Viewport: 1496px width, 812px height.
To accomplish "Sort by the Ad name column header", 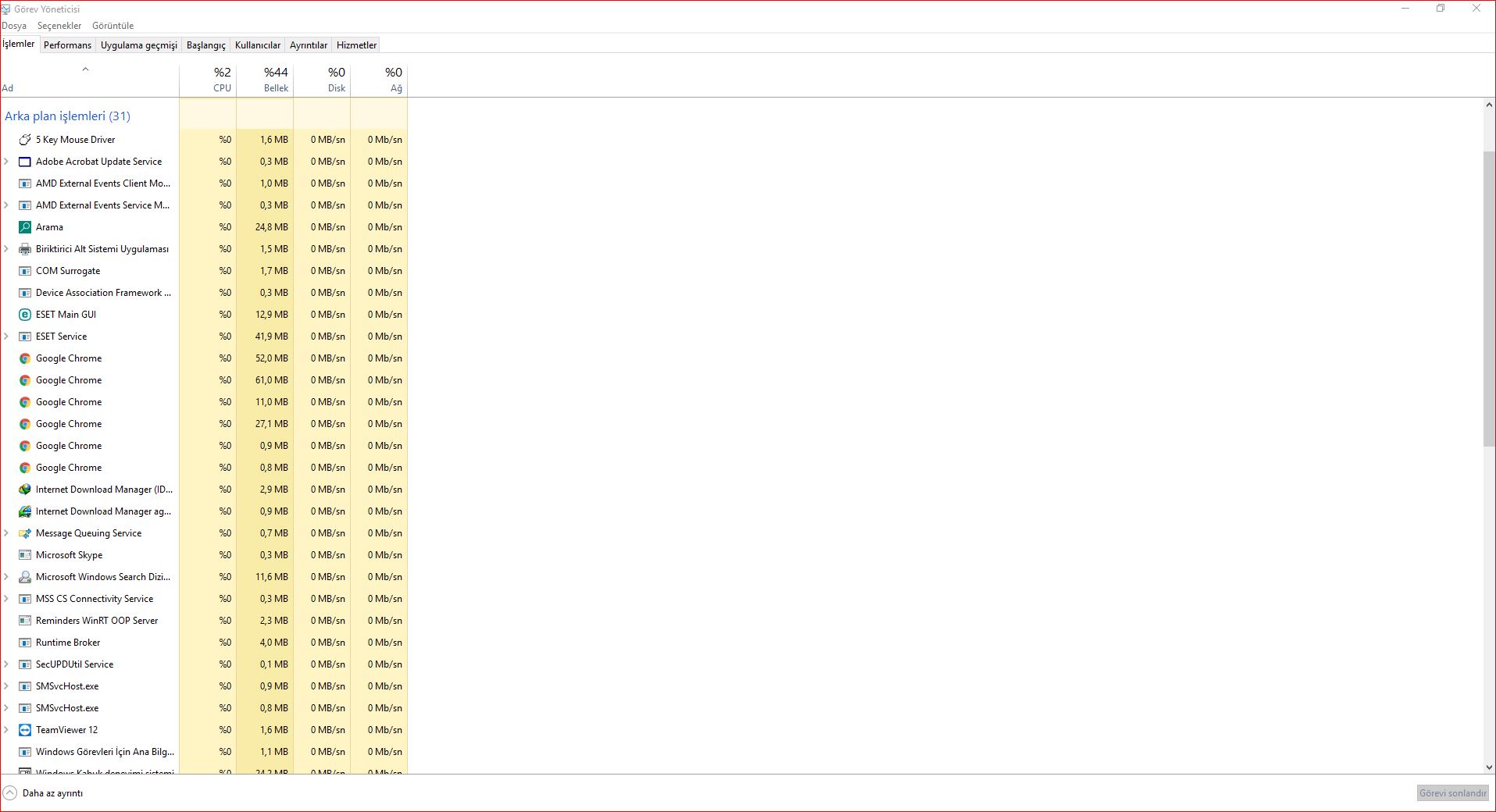I will pos(89,80).
